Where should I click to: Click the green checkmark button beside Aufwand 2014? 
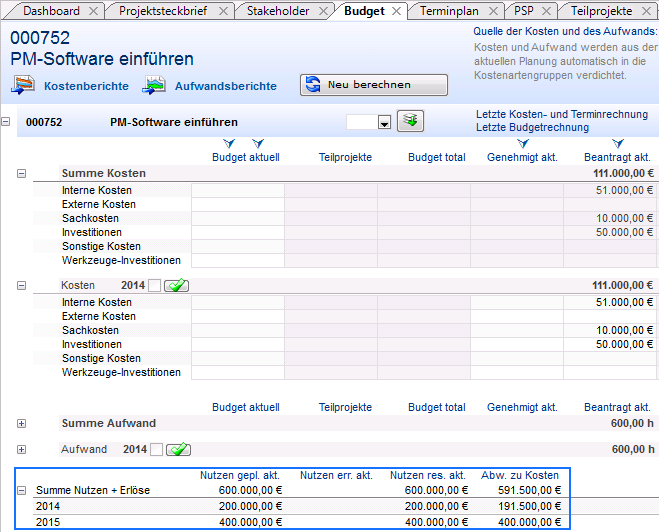[178, 449]
